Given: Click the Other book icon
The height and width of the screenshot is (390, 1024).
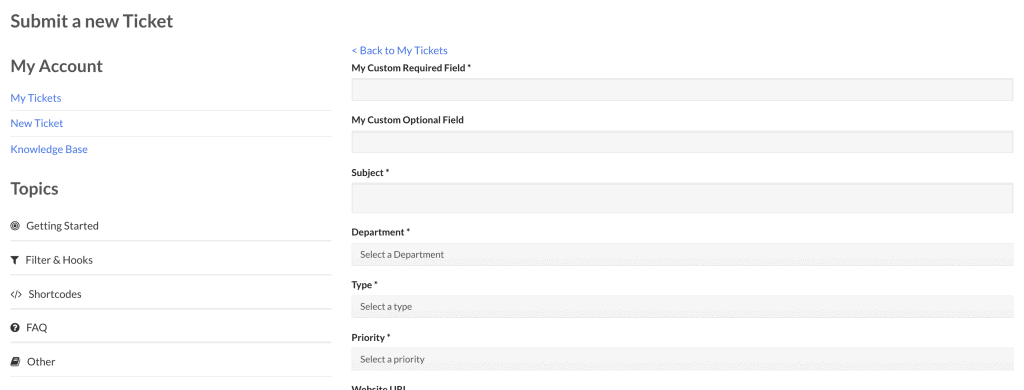Looking at the screenshot, I should tap(15, 362).
